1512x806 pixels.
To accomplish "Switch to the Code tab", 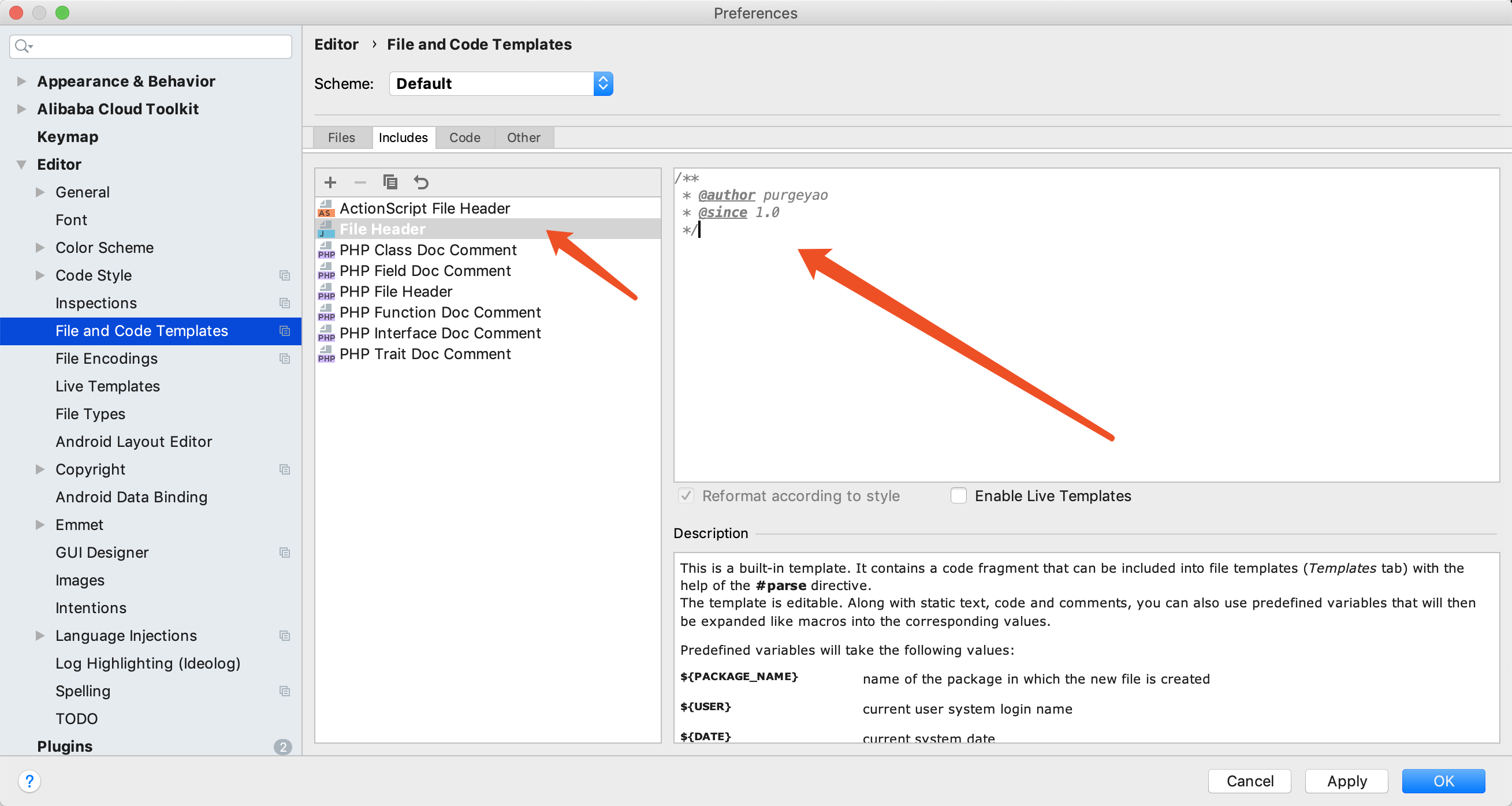I will (464, 137).
